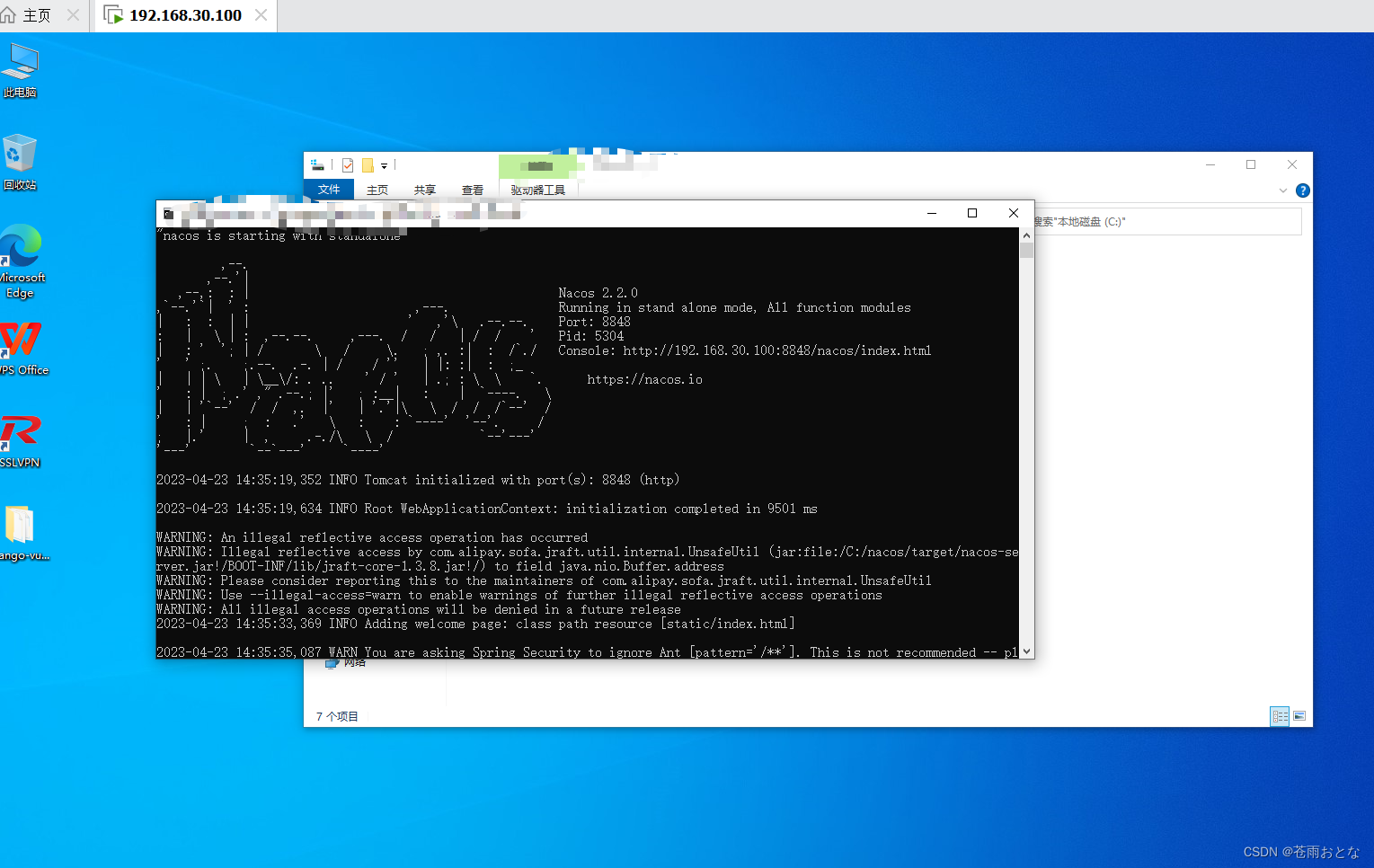Click the Explorer search box for 本地磁盘 (C:)

(1167, 222)
